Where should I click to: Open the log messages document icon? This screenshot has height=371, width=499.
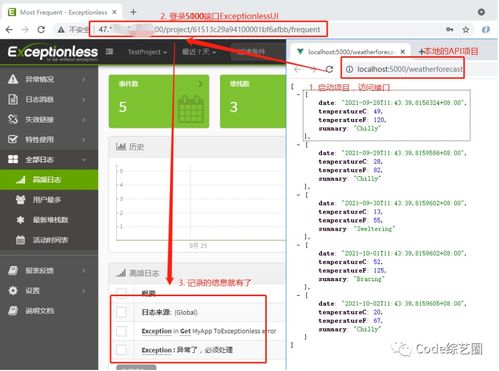point(13,99)
